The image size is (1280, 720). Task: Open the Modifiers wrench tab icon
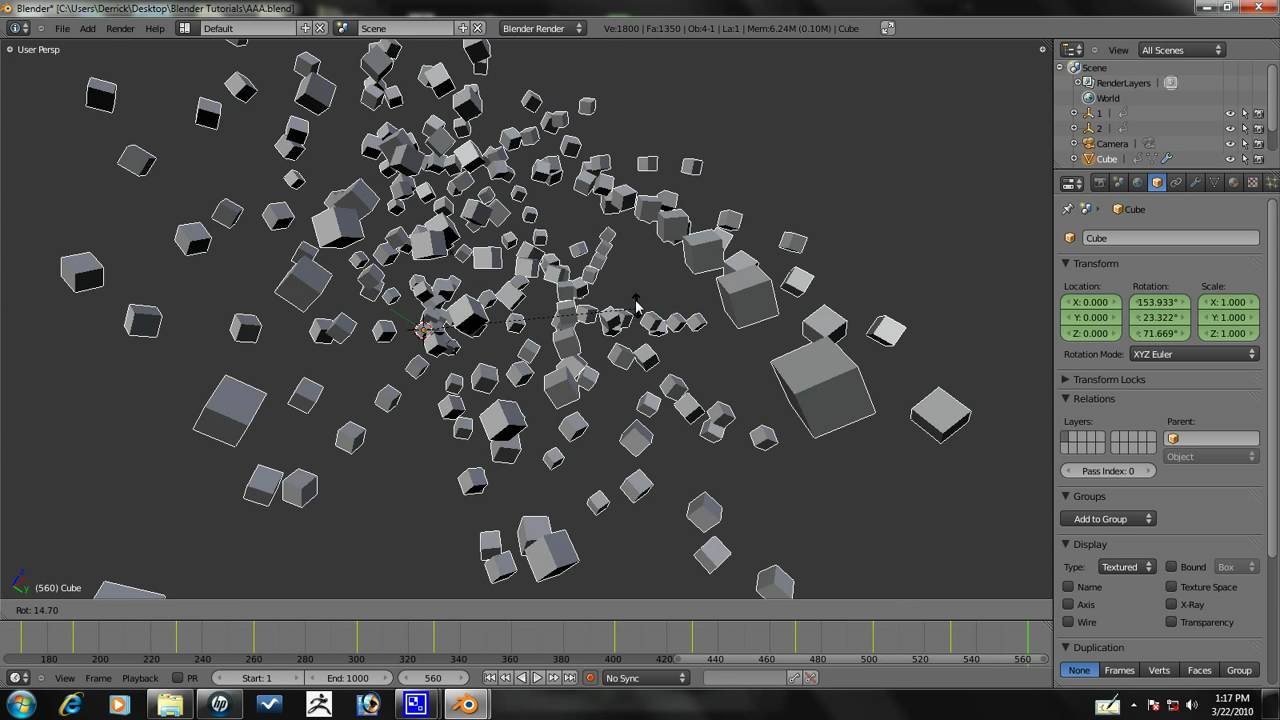(x=1195, y=183)
